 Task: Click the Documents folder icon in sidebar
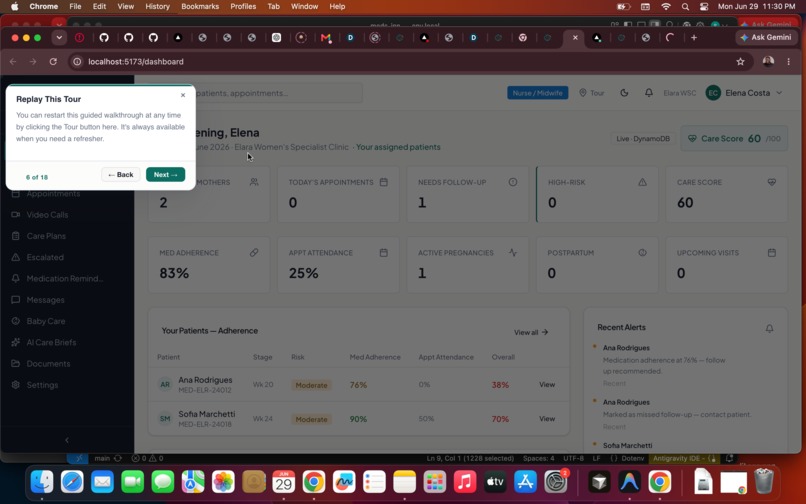(x=16, y=364)
